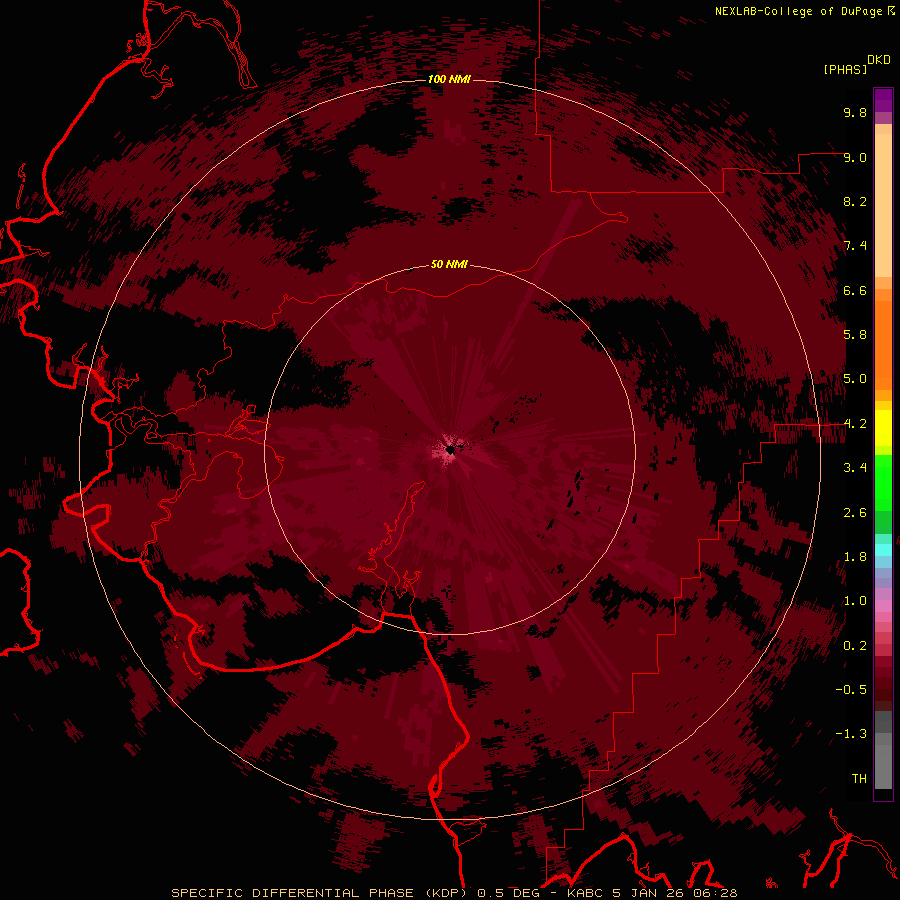900x900 pixels.
Task: Click the 9.8 legend value
Action: [855, 112]
